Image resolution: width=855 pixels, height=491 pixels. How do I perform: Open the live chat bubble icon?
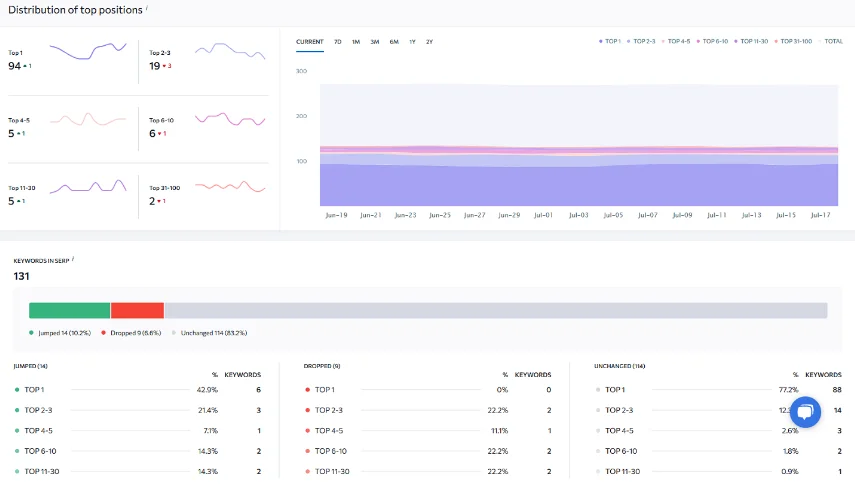[805, 411]
